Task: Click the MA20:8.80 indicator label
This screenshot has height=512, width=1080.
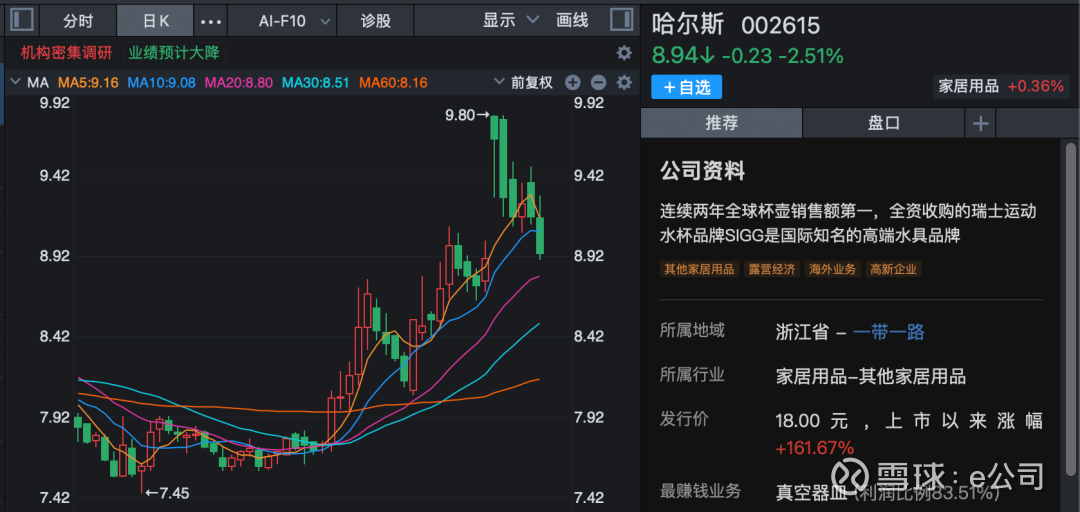Action: [240, 83]
